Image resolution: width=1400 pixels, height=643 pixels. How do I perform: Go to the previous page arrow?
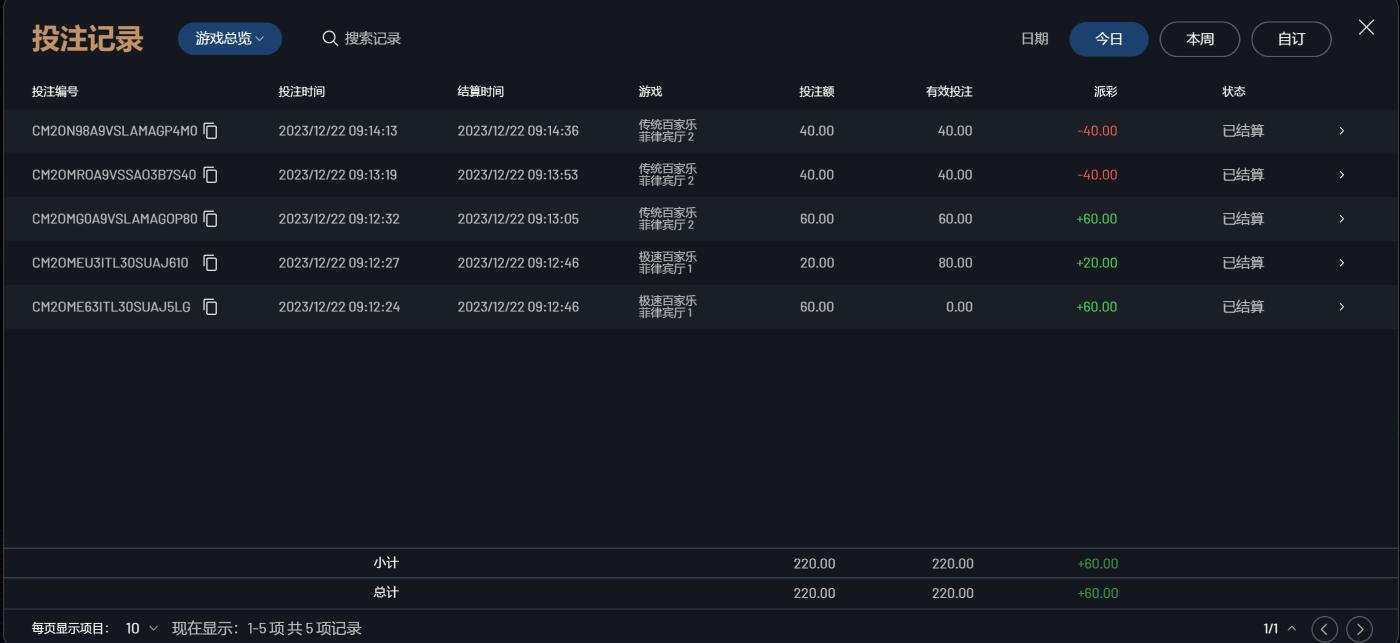point(1325,629)
